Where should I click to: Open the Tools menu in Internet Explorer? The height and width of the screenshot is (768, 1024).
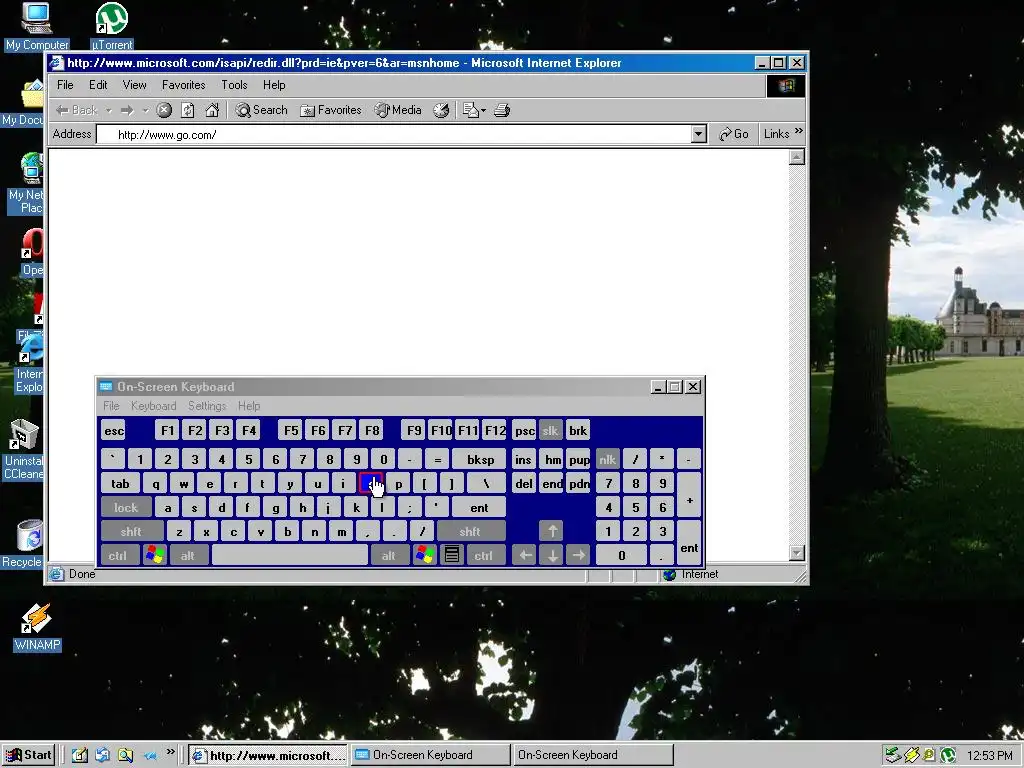(234, 85)
